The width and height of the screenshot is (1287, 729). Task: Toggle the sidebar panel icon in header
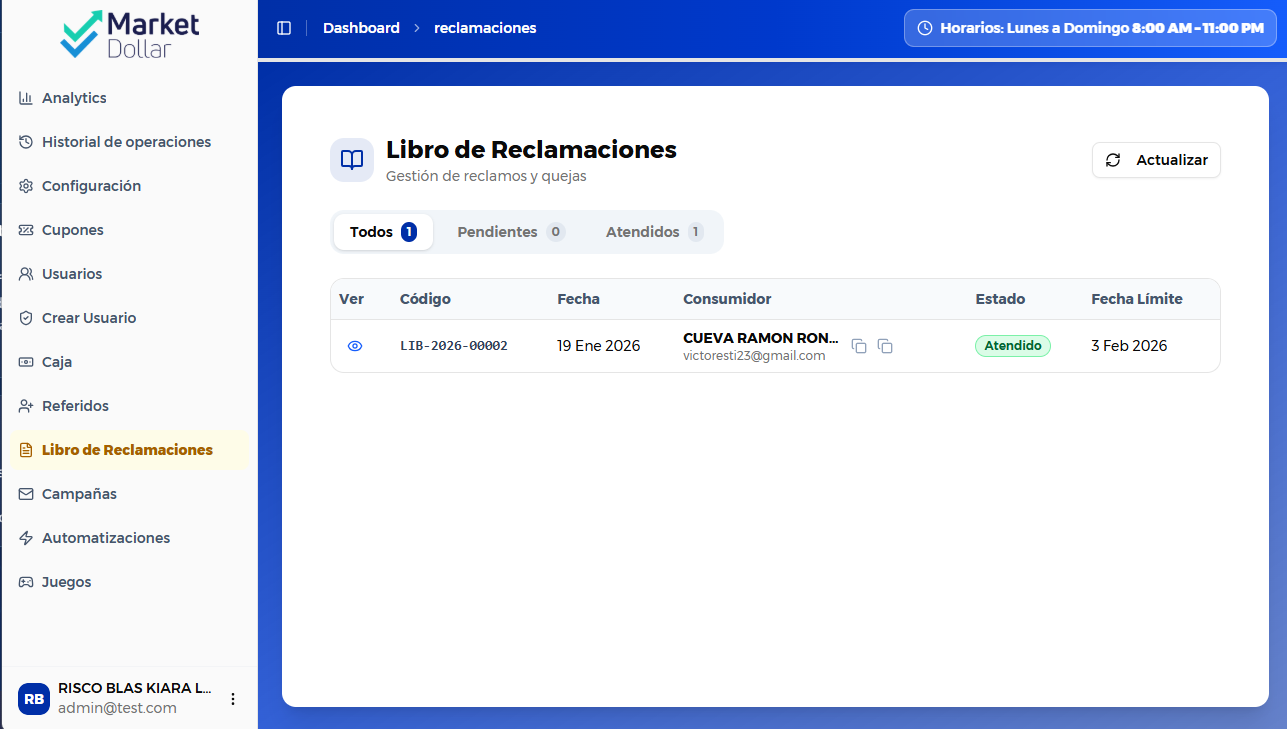point(284,28)
